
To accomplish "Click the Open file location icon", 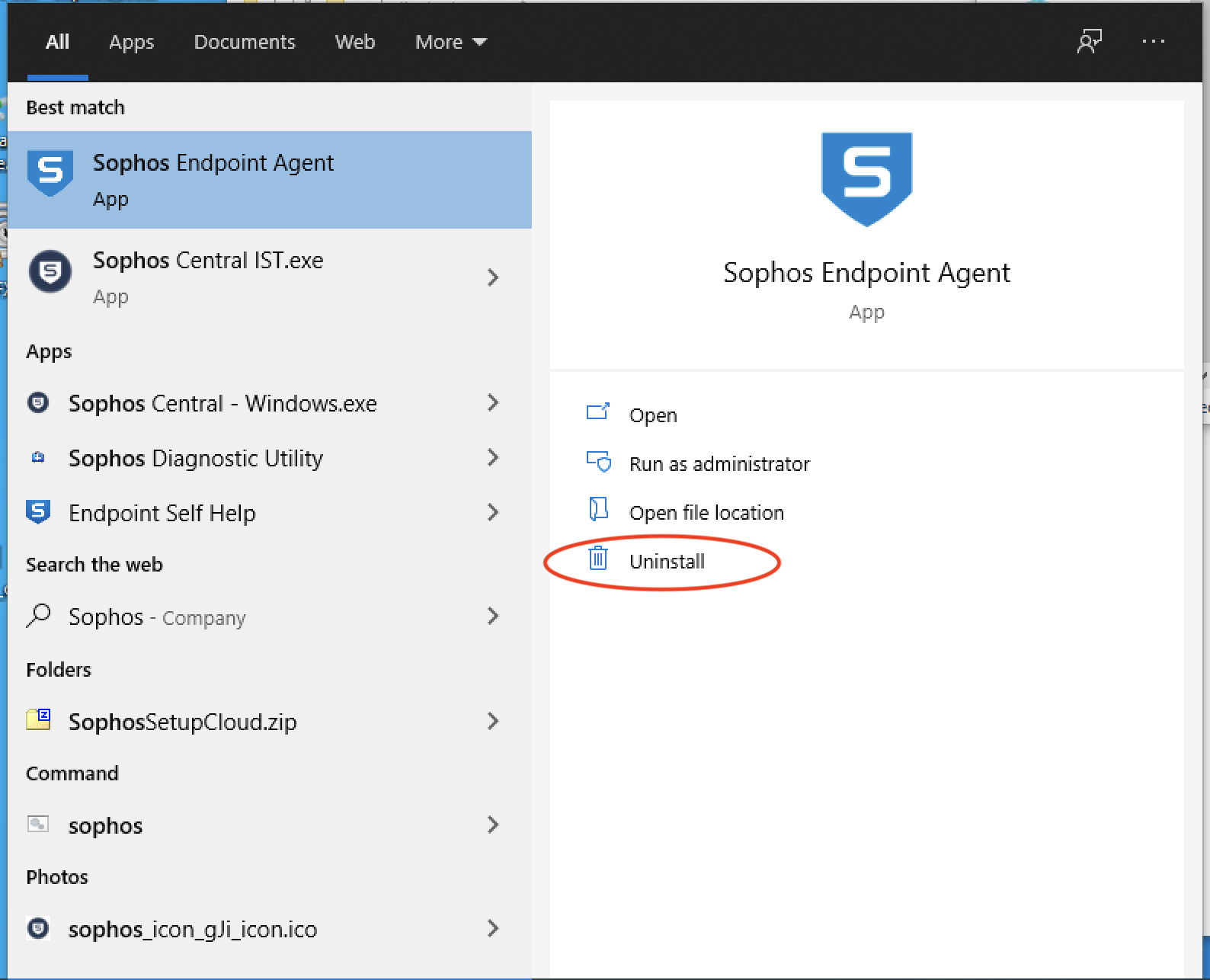I will point(599,509).
